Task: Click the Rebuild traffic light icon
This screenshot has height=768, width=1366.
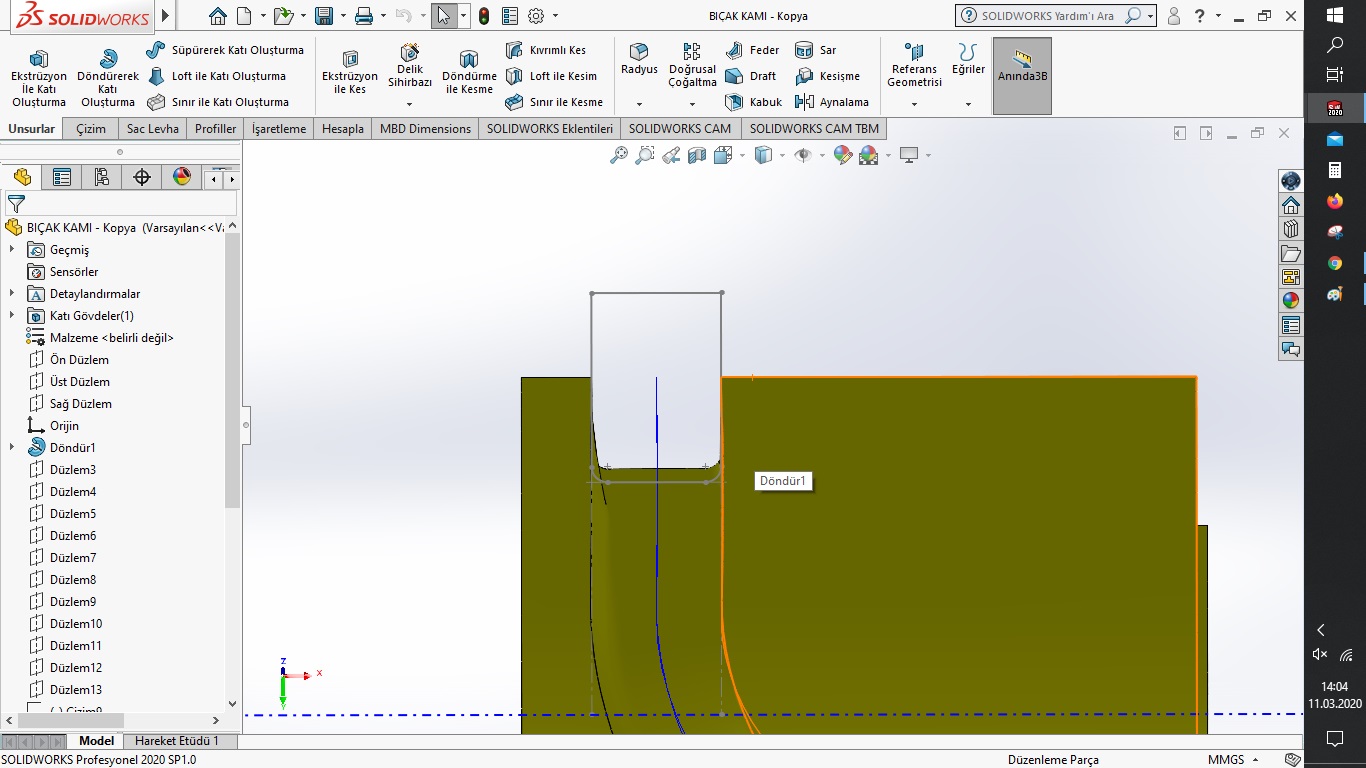Action: (x=484, y=16)
